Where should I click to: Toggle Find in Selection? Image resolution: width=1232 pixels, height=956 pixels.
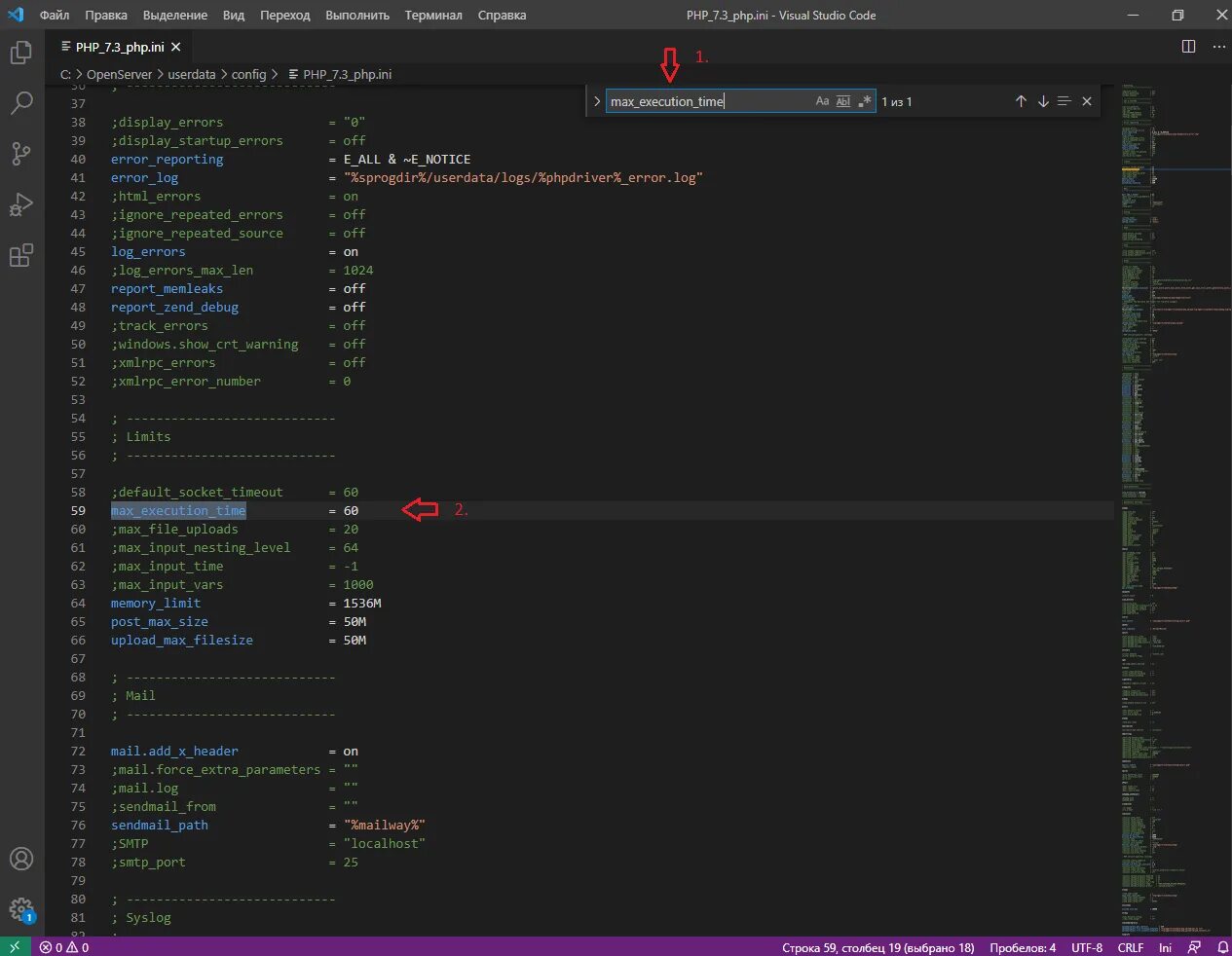1064,101
